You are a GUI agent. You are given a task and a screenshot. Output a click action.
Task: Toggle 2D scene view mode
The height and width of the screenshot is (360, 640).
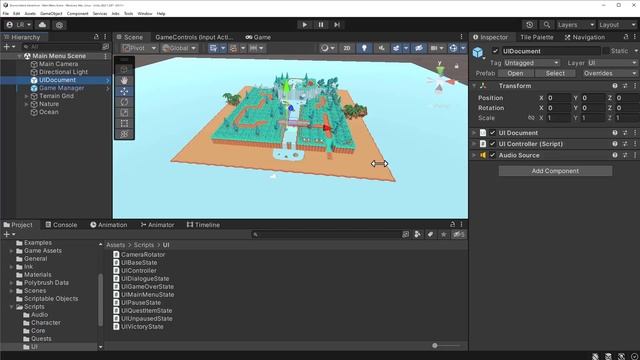347,48
